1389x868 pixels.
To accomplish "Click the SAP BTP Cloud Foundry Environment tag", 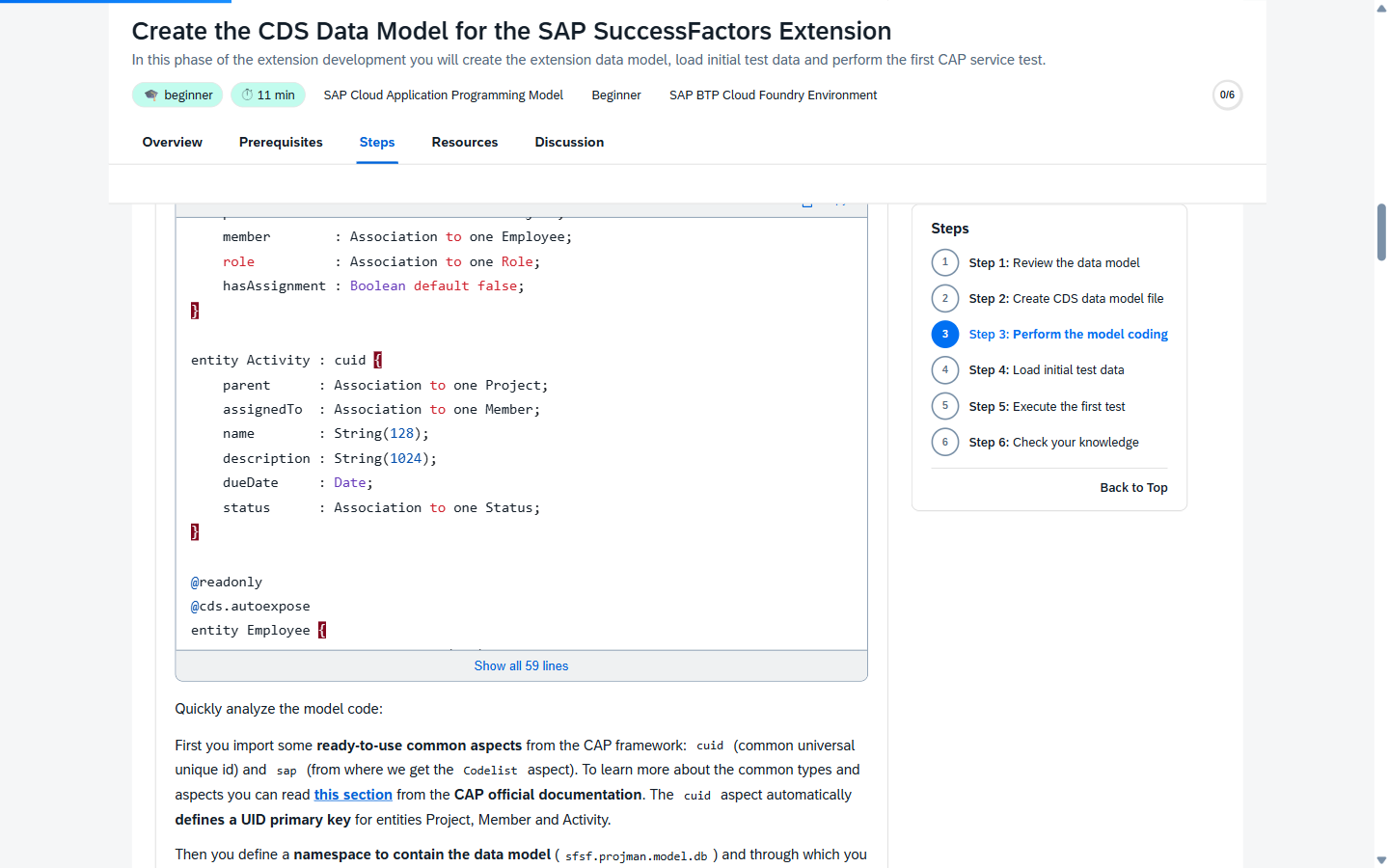I will [773, 95].
